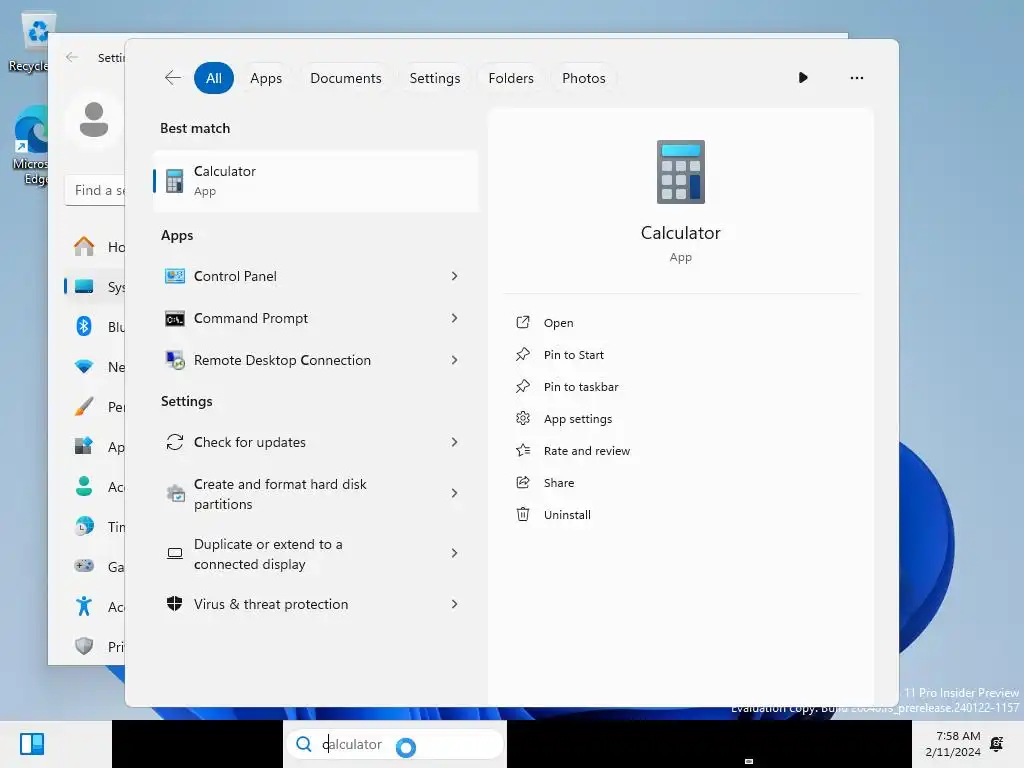1024x768 pixels.
Task: Expand Check for updates details
Action: [x=455, y=442]
